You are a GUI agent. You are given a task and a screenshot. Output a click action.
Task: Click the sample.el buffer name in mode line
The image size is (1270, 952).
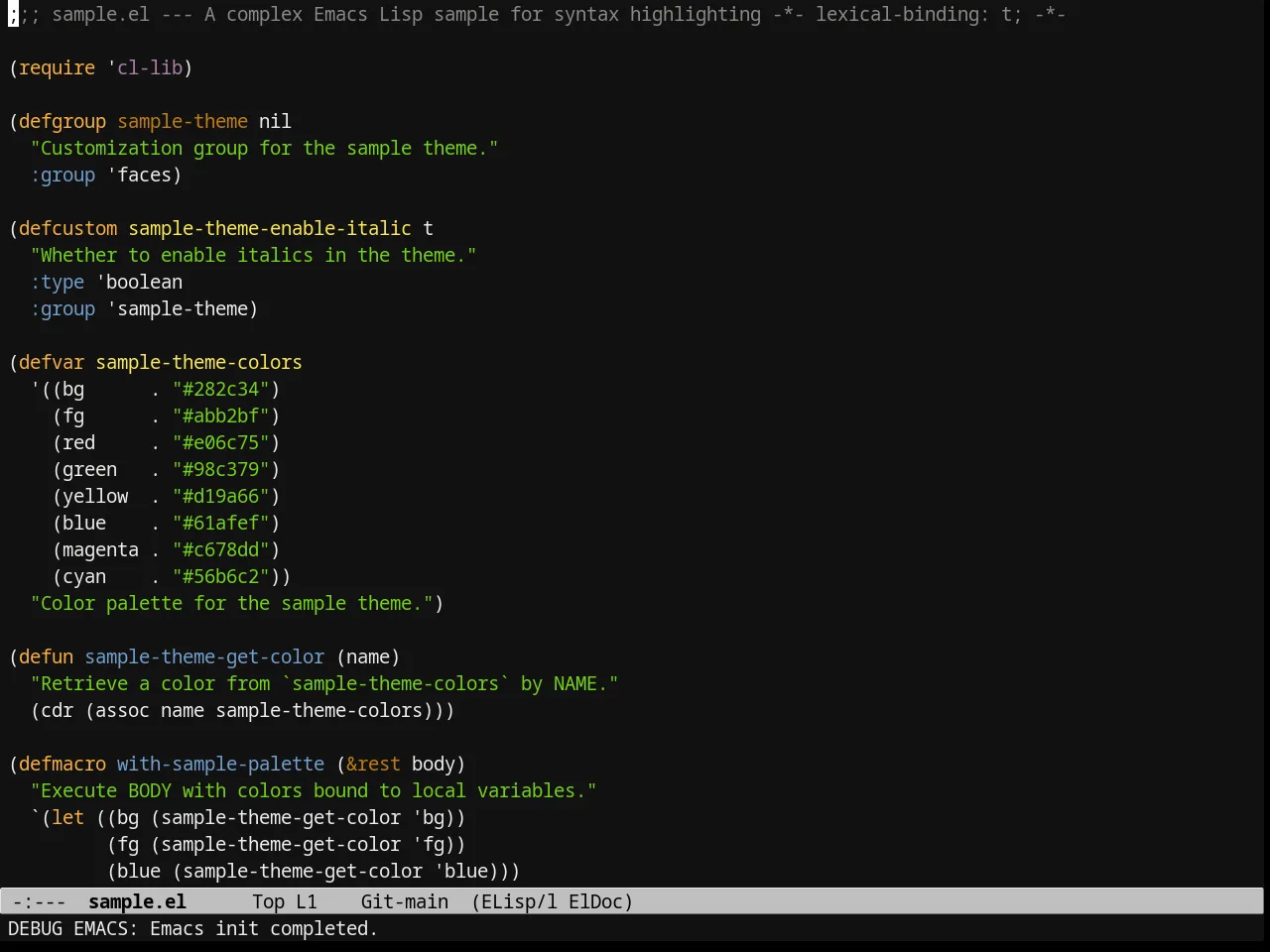coord(137,901)
